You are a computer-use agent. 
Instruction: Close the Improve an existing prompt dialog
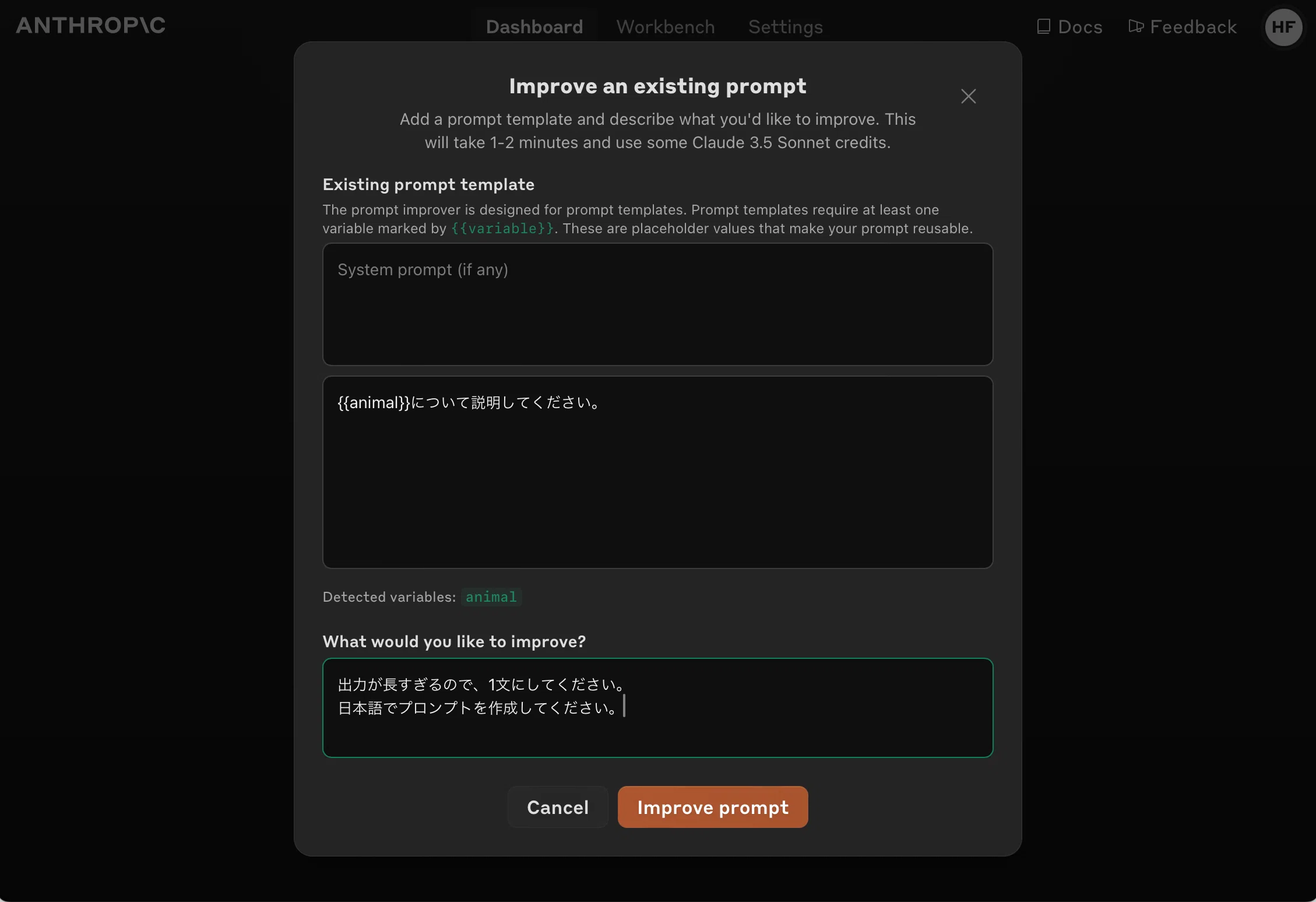[968, 96]
